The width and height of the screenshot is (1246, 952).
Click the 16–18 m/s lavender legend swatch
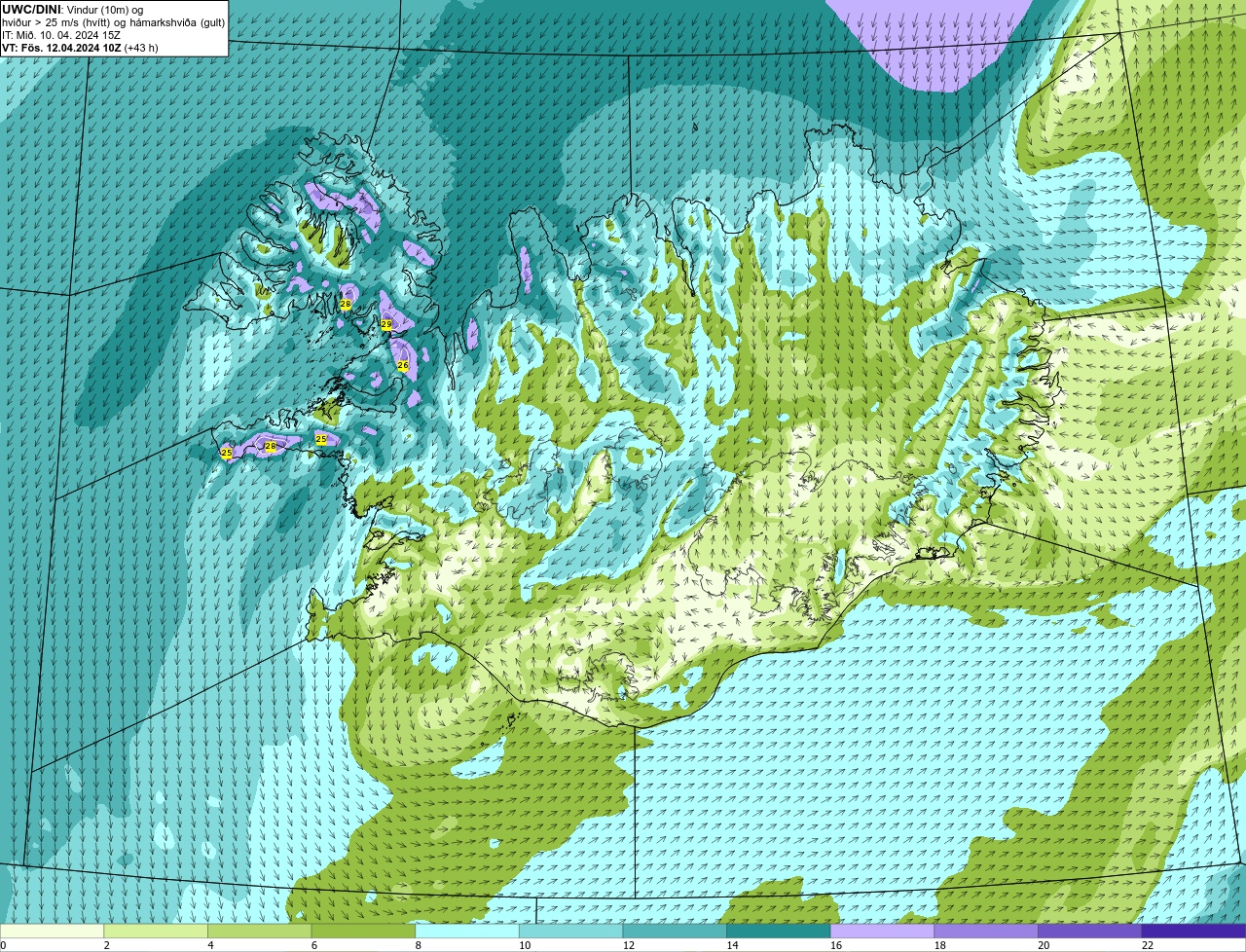coord(882,931)
